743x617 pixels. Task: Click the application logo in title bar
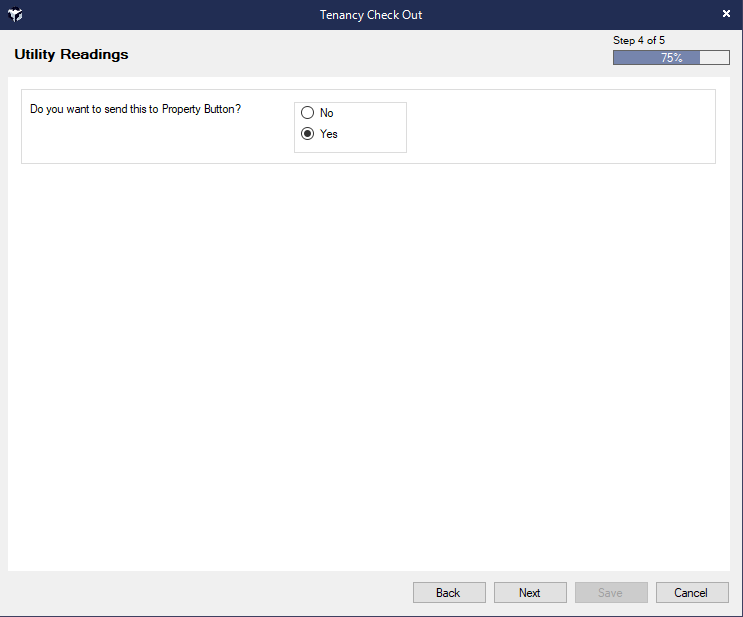(x=15, y=15)
